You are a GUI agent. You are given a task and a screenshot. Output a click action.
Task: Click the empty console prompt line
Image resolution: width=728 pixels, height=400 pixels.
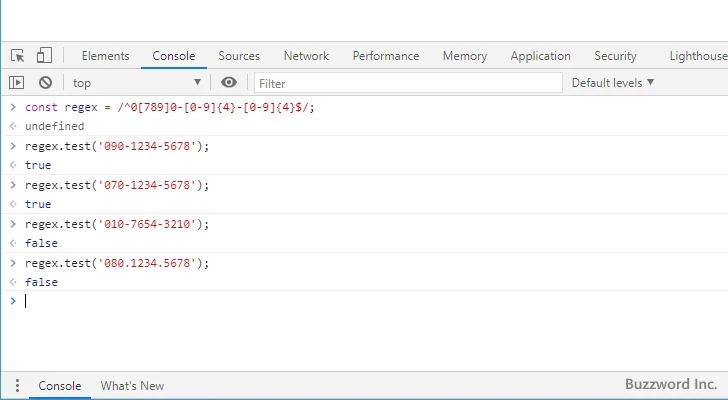[300, 301]
